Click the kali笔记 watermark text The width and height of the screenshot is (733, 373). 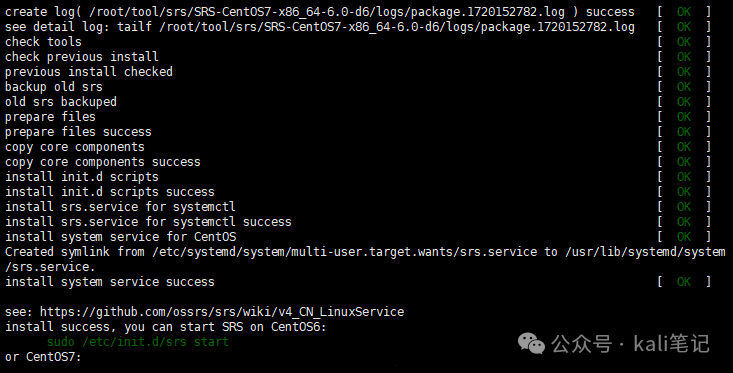671,344
